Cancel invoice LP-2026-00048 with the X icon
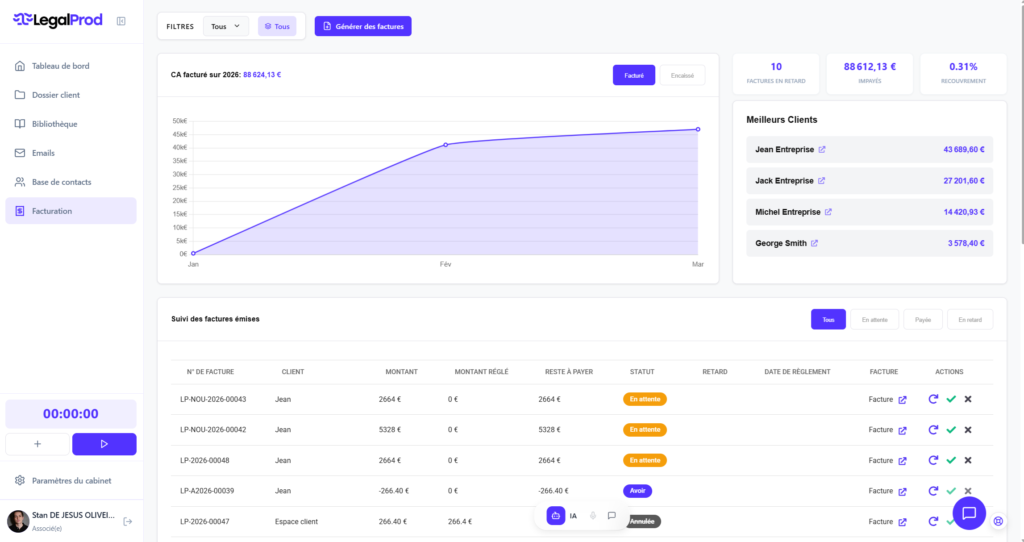The height and width of the screenshot is (542, 1024). point(968,461)
